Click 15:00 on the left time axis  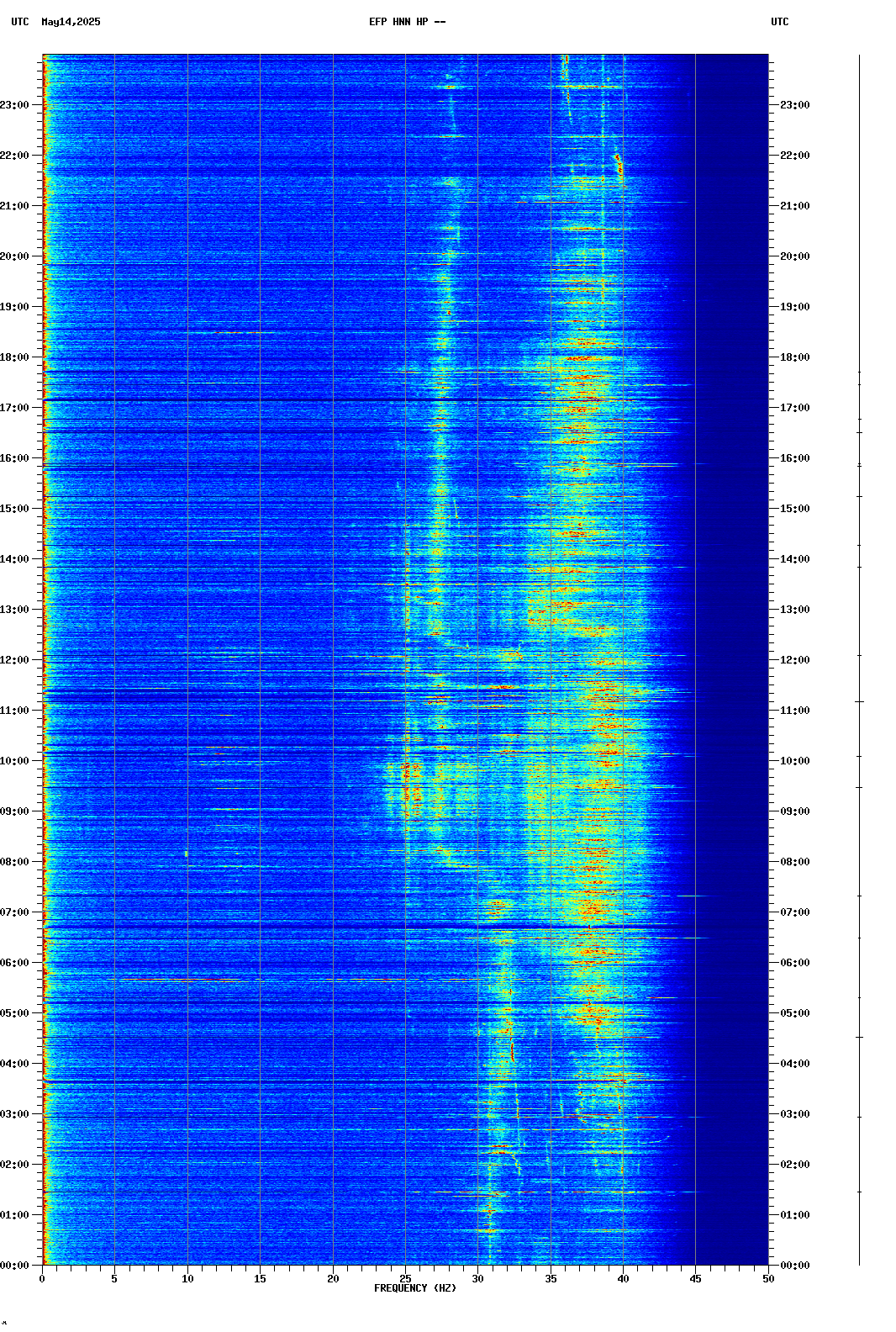14,509
